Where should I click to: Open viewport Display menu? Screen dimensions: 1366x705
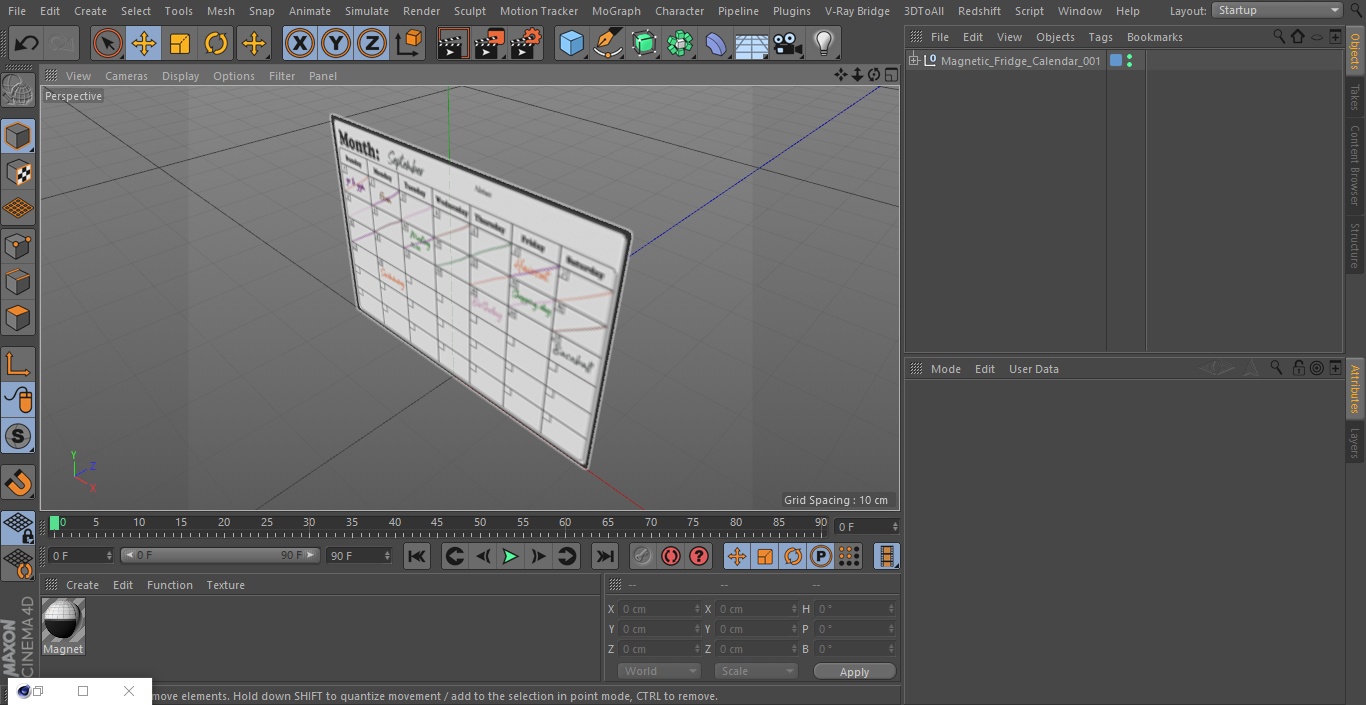tap(180, 76)
